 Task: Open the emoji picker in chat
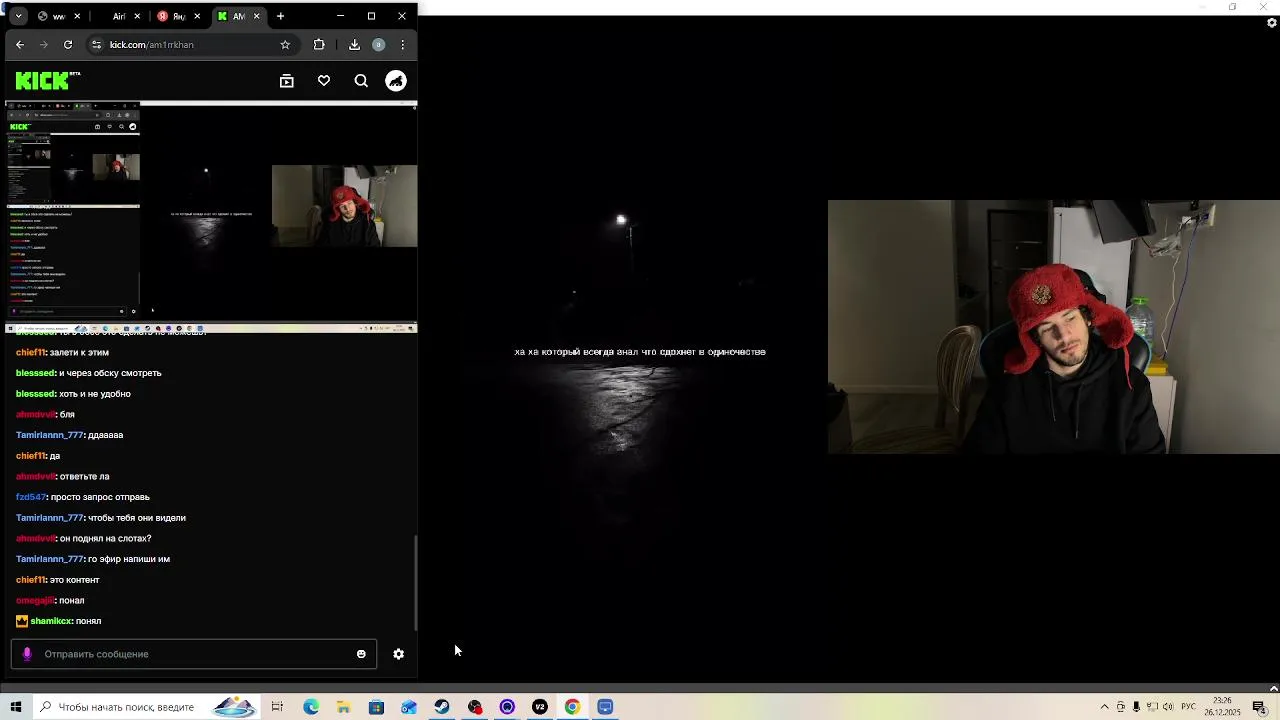coord(361,654)
